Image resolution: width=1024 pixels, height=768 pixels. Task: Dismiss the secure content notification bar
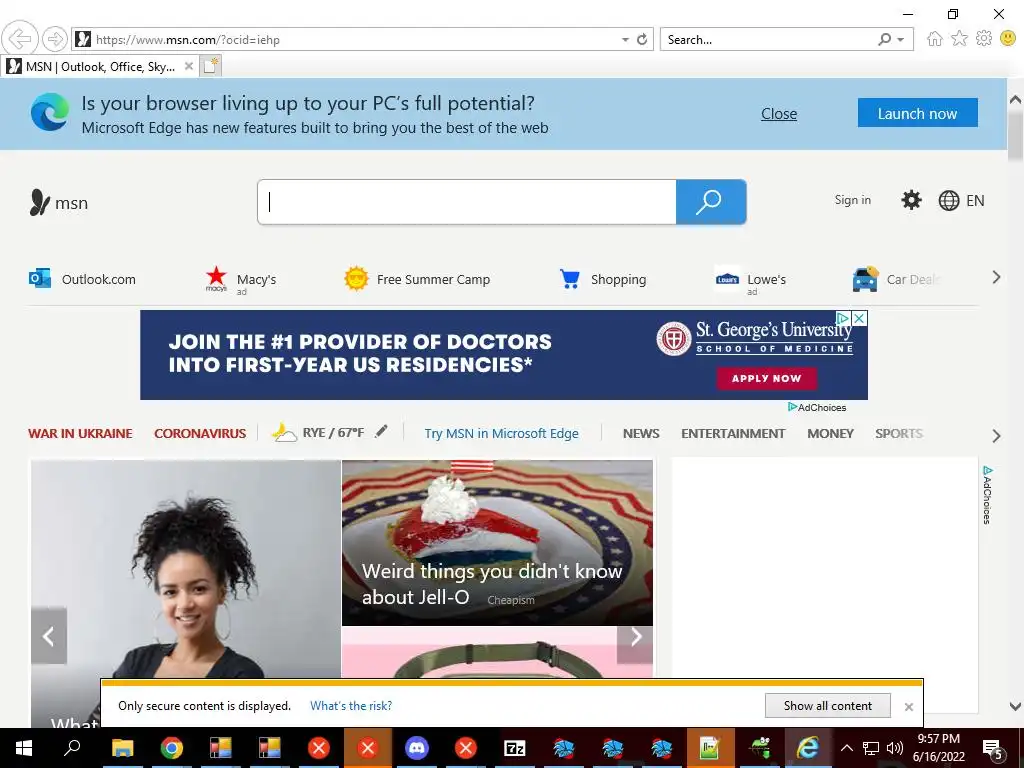click(x=908, y=707)
